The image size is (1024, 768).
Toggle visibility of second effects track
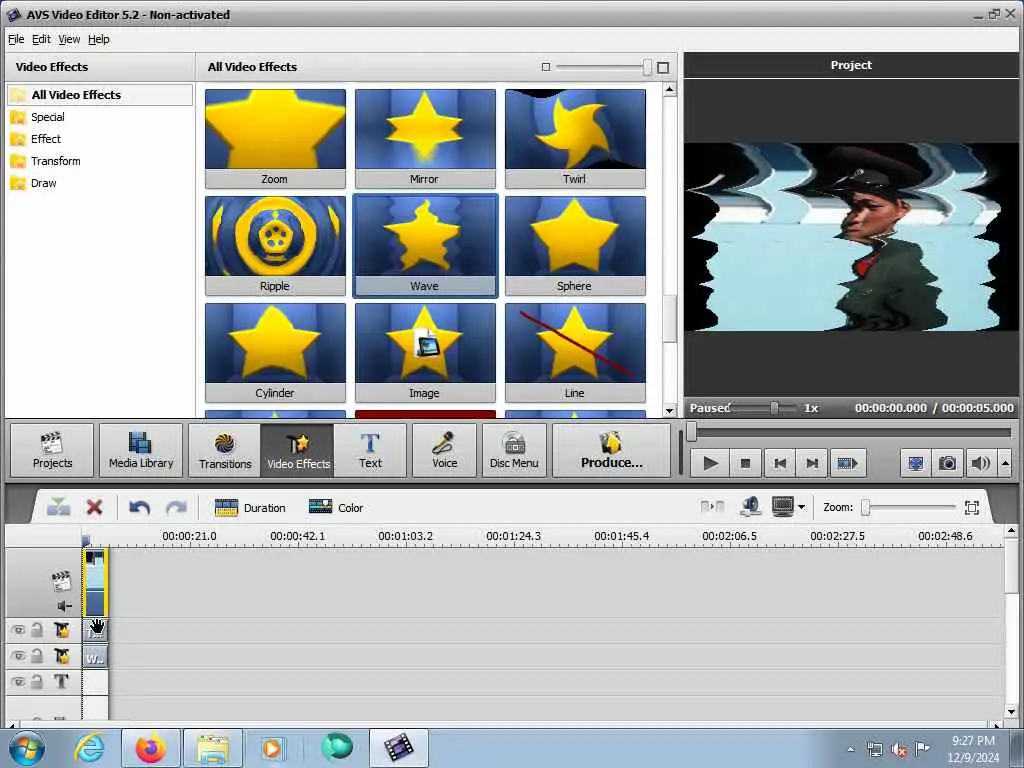(18, 656)
